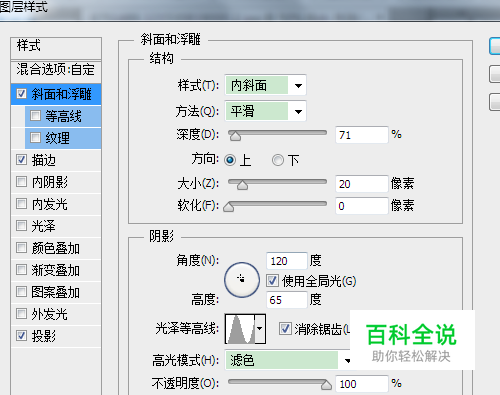
Task: Open the 高光模式 dropdown showing 滤色
Action: coord(288,360)
